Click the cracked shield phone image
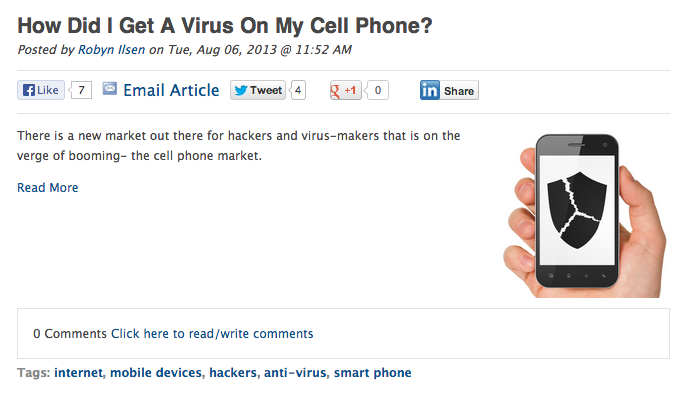Viewport: 689px width, 394px height. [584, 215]
